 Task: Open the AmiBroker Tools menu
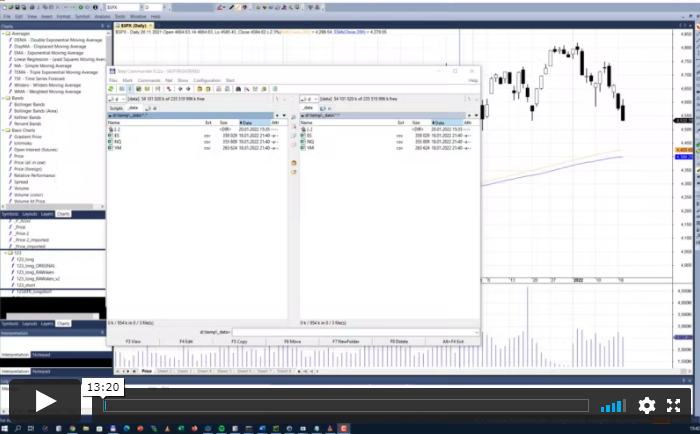tap(120, 17)
